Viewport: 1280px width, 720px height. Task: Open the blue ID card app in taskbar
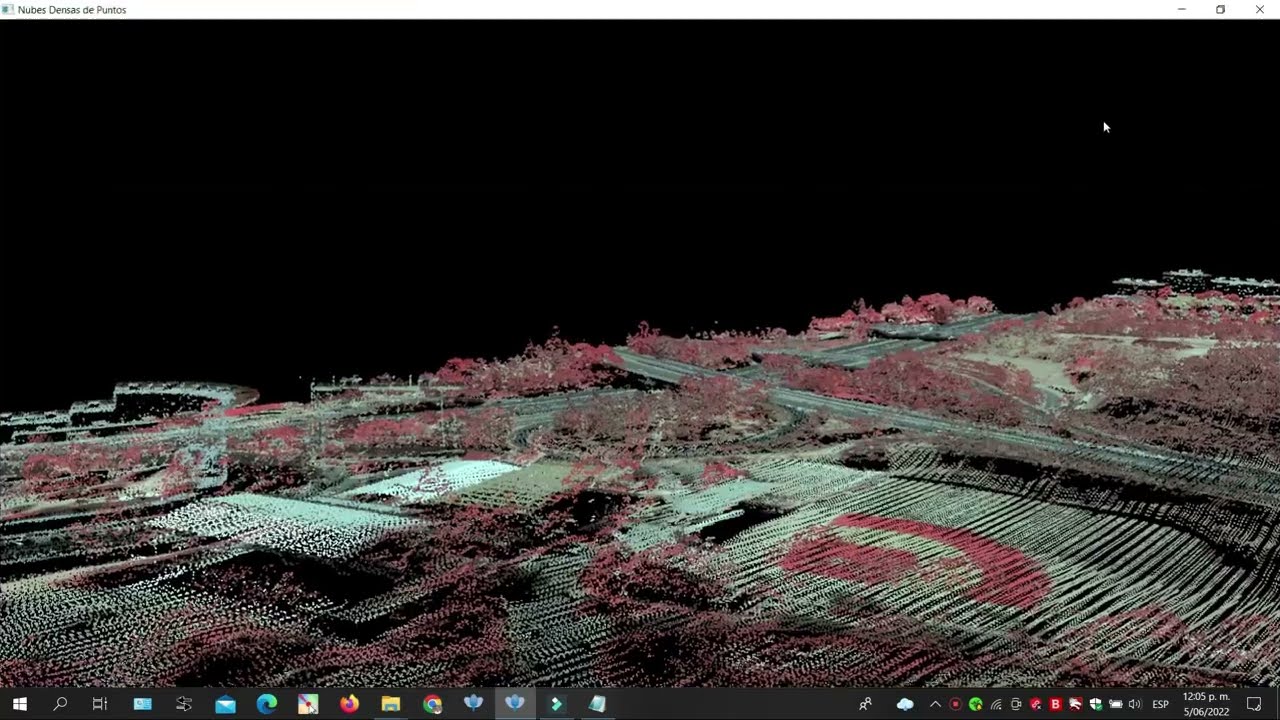[143, 704]
